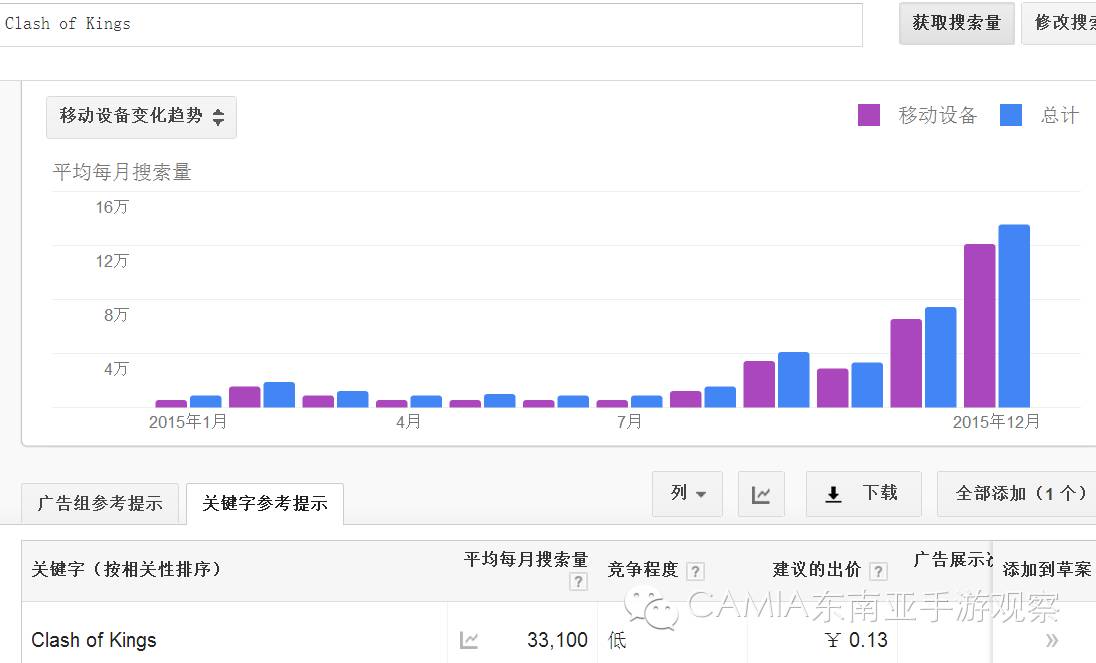Viewport: 1096px width, 663px height.
Task: Expand the 列 columns dropdown
Action: tap(687, 494)
